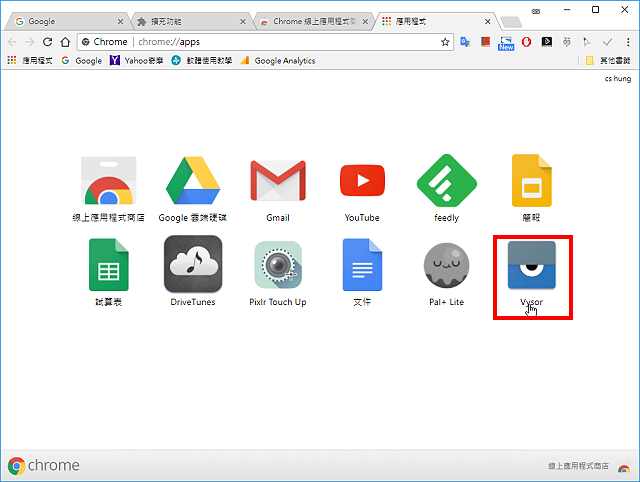The image size is (640, 482).
Task: Open the extension labeled New
Action: pos(506,43)
